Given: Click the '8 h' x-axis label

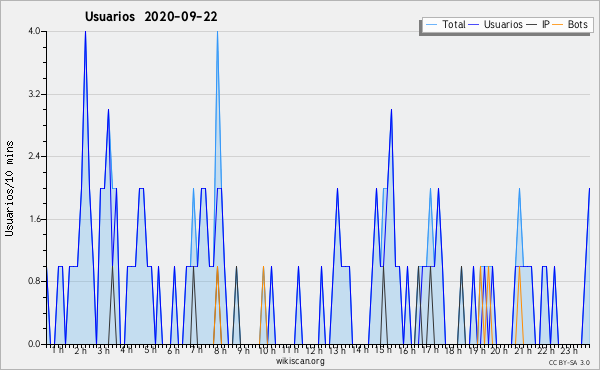Looking at the screenshot, I should [x=220, y=350].
